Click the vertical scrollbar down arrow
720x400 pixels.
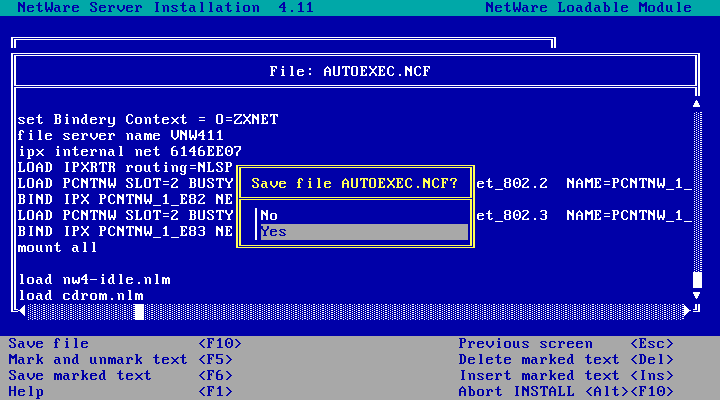pos(697,295)
